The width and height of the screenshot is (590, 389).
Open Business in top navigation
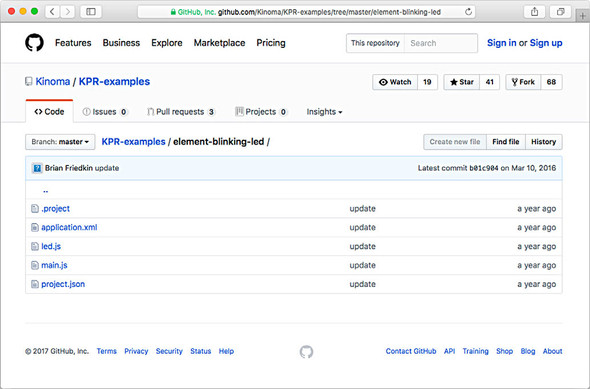click(121, 43)
